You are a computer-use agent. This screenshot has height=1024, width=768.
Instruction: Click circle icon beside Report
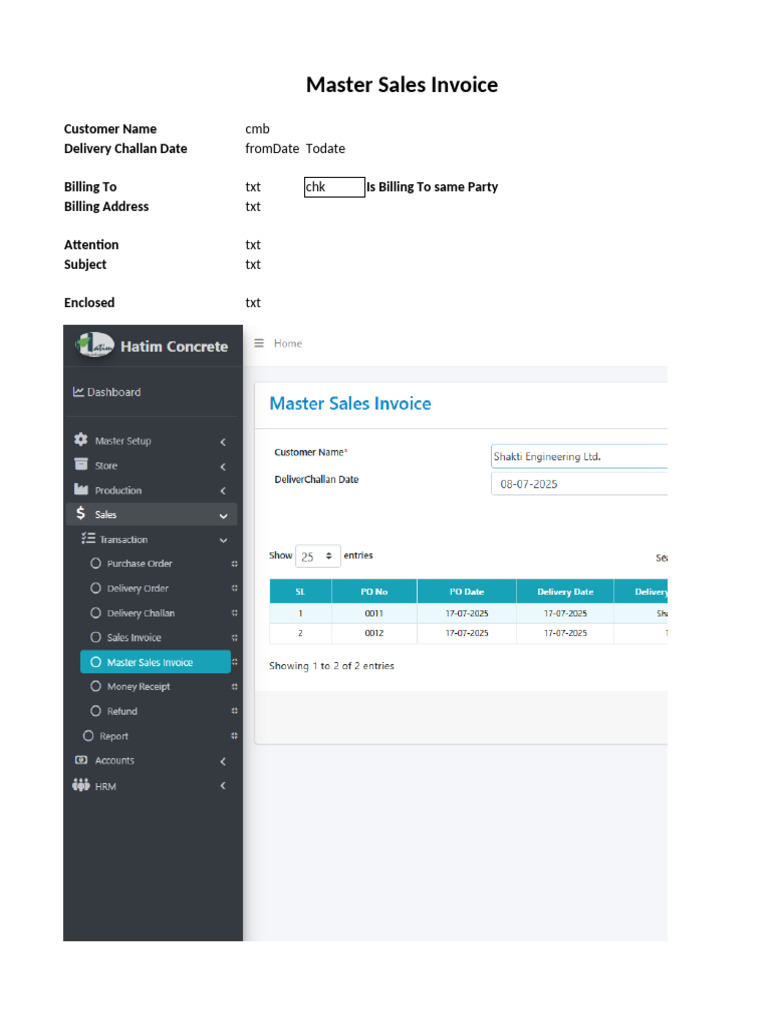tap(88, 735)
